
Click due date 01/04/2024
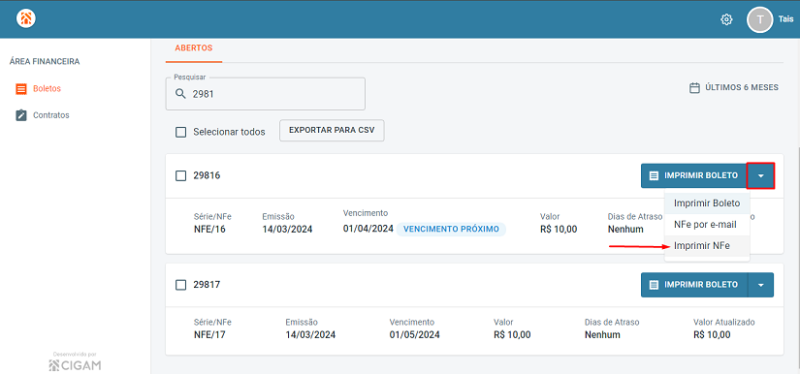click(368, 229)
